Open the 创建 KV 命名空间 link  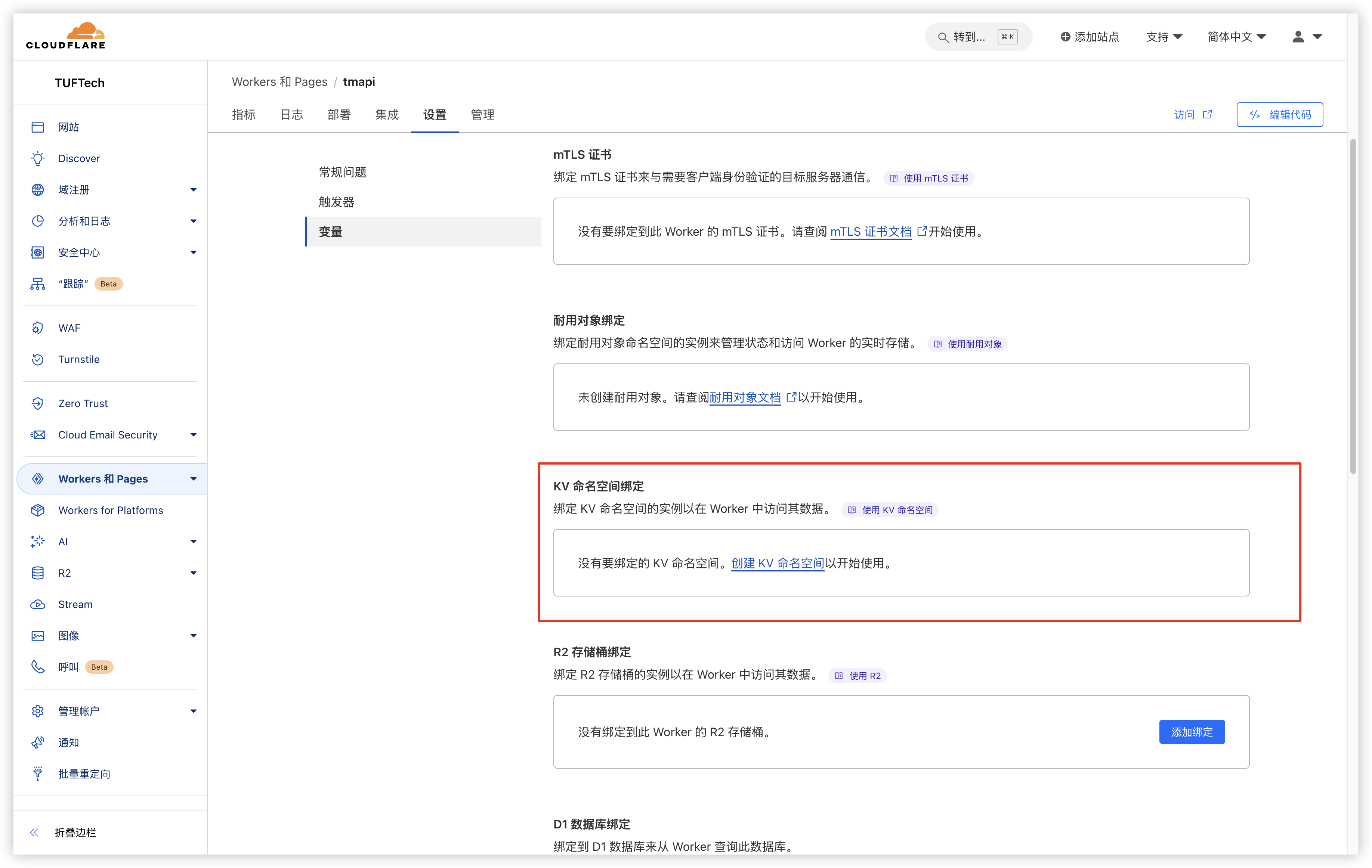click(x=777, y=563)
